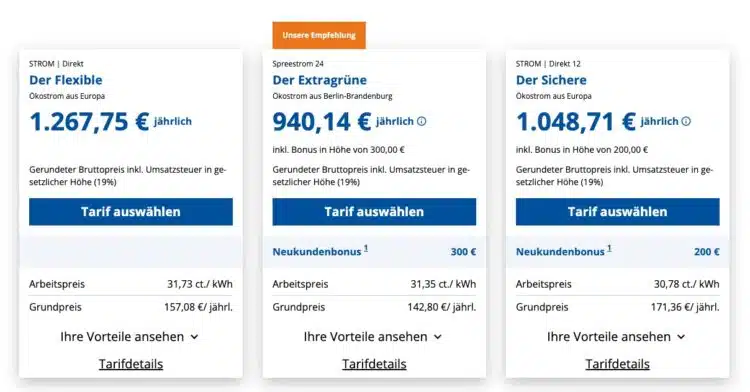Click info icon next to 940,14 € jährlich
The width and height of the screenshot is (750, 392).
pos(421,121)
